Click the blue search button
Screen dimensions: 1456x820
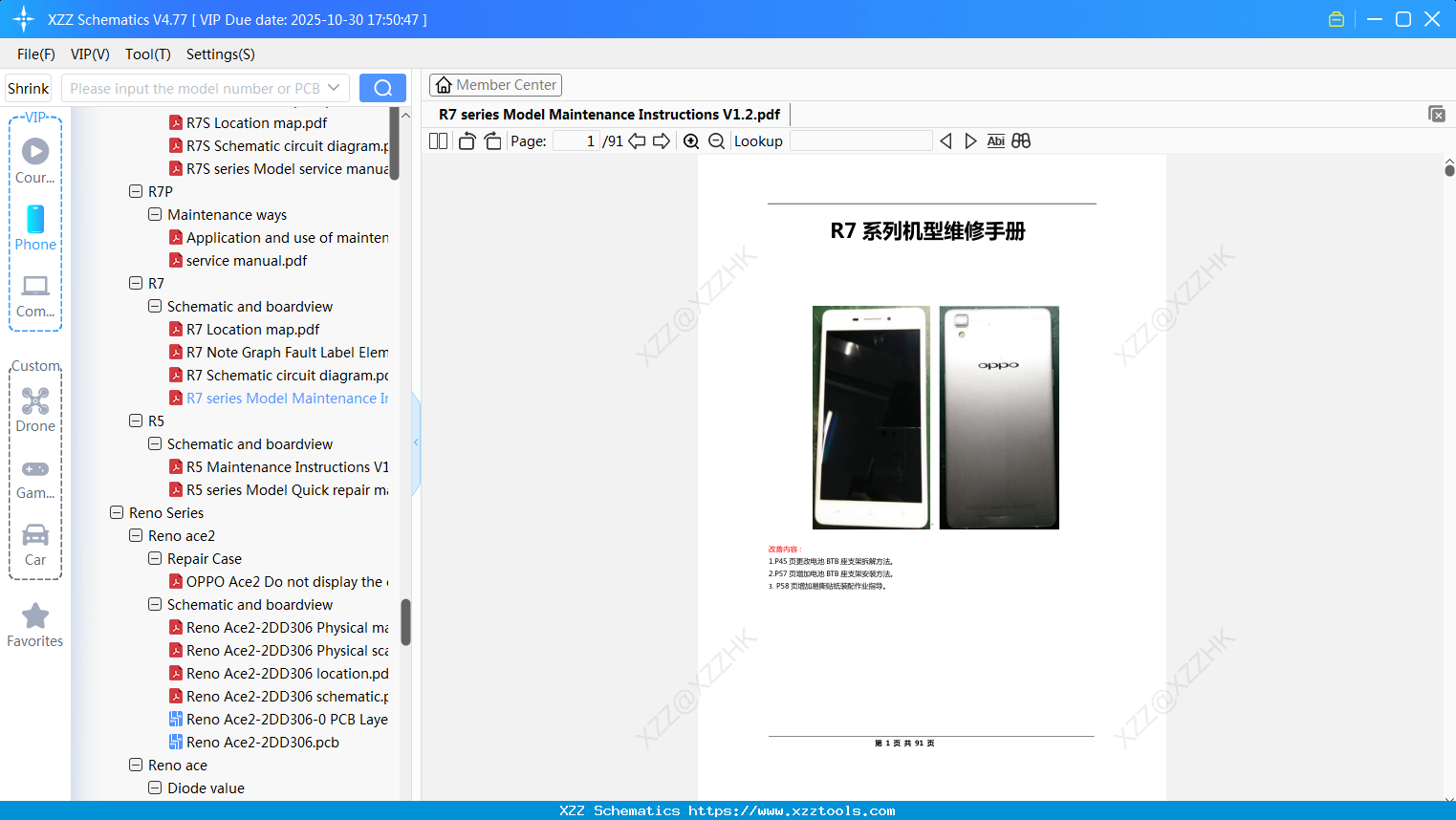pyautogui.click(x=382, y=88)
